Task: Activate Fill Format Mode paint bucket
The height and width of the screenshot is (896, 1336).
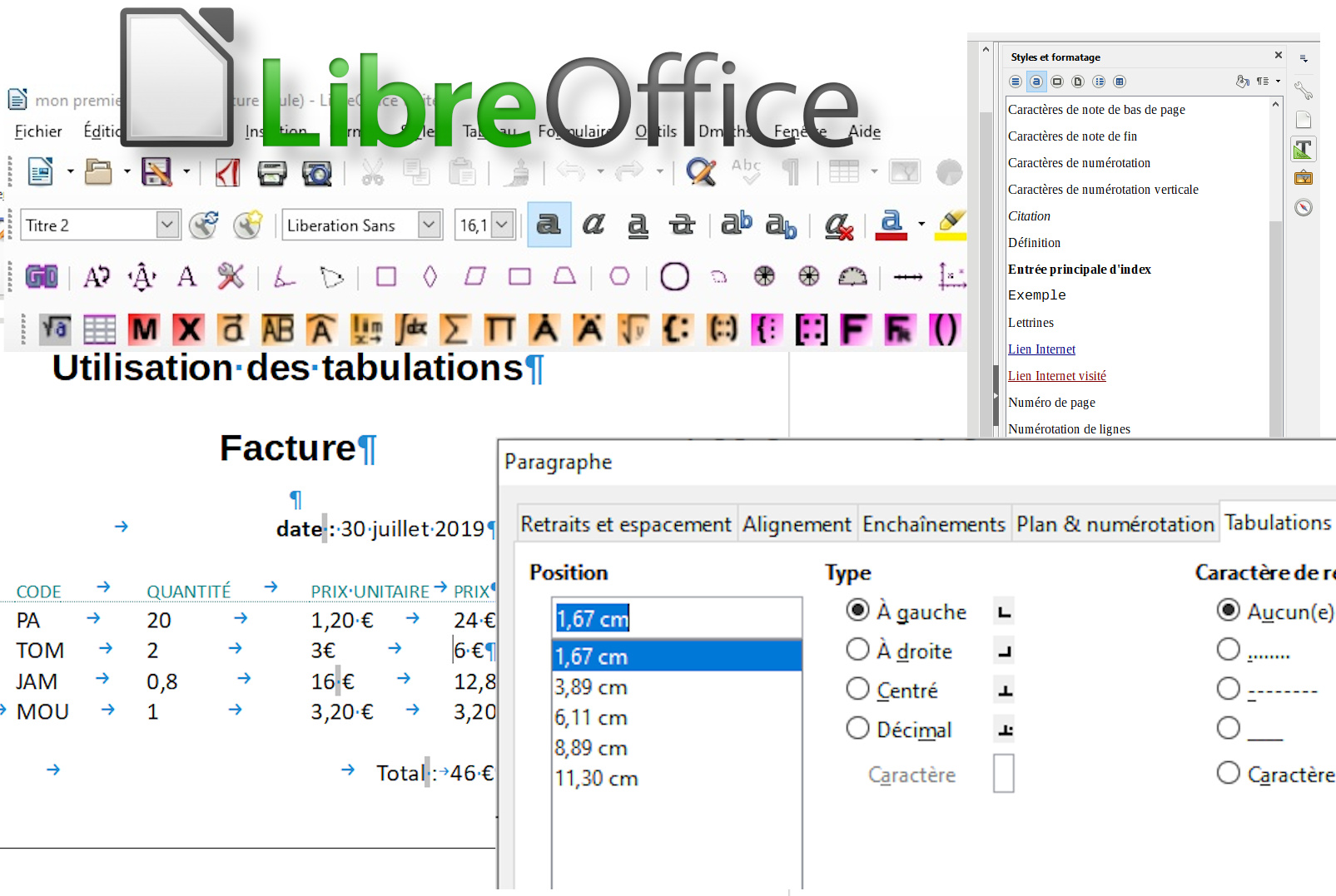Action: pyautogui.click(x=1243, y=81)
